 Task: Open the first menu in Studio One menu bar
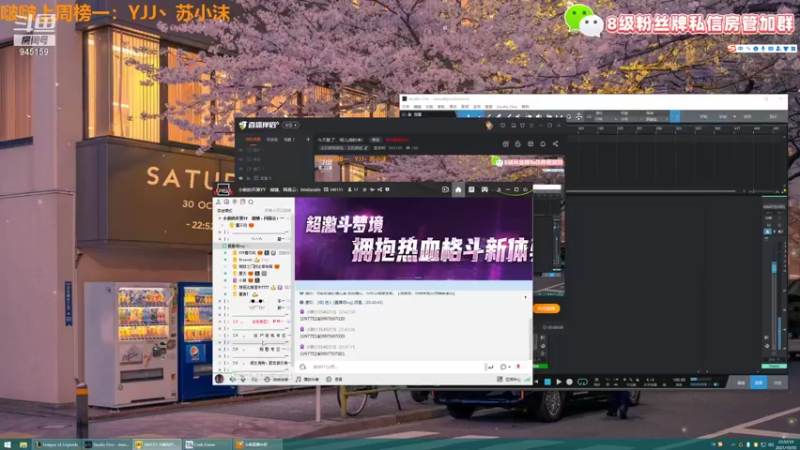(406, 107)
